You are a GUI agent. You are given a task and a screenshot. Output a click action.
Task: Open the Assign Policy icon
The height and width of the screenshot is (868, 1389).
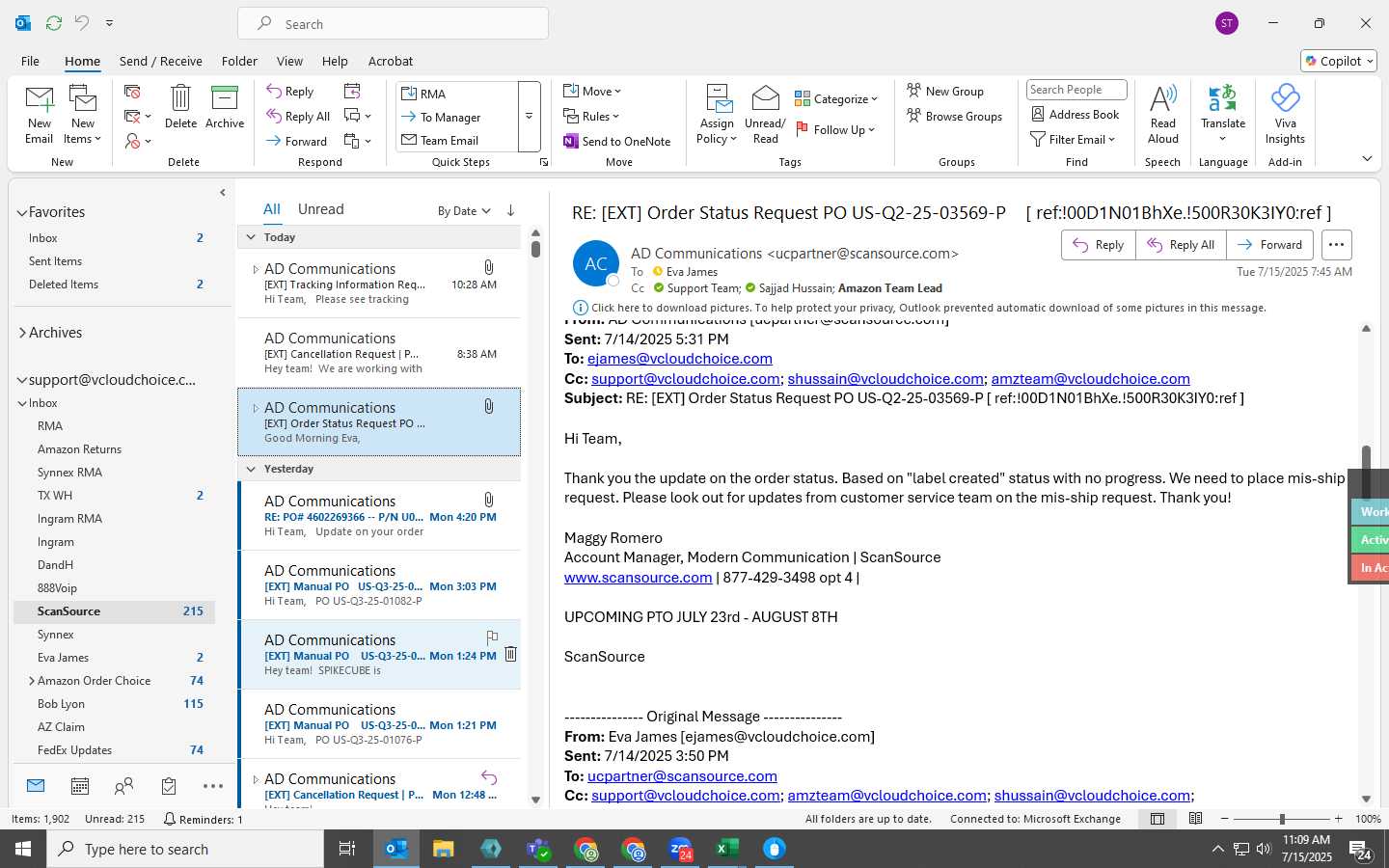[x=717, y=115]
